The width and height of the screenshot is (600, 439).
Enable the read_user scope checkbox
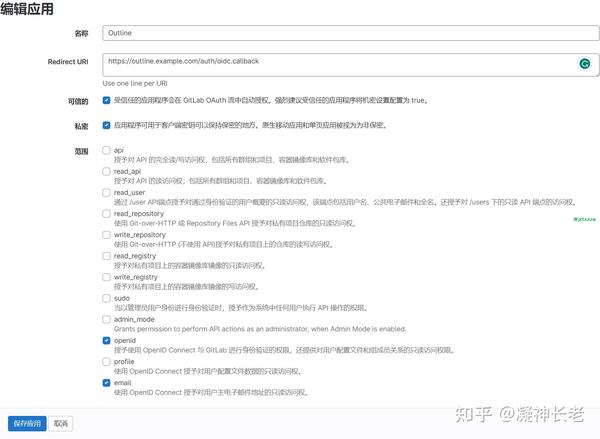click(x=106, y=193)
